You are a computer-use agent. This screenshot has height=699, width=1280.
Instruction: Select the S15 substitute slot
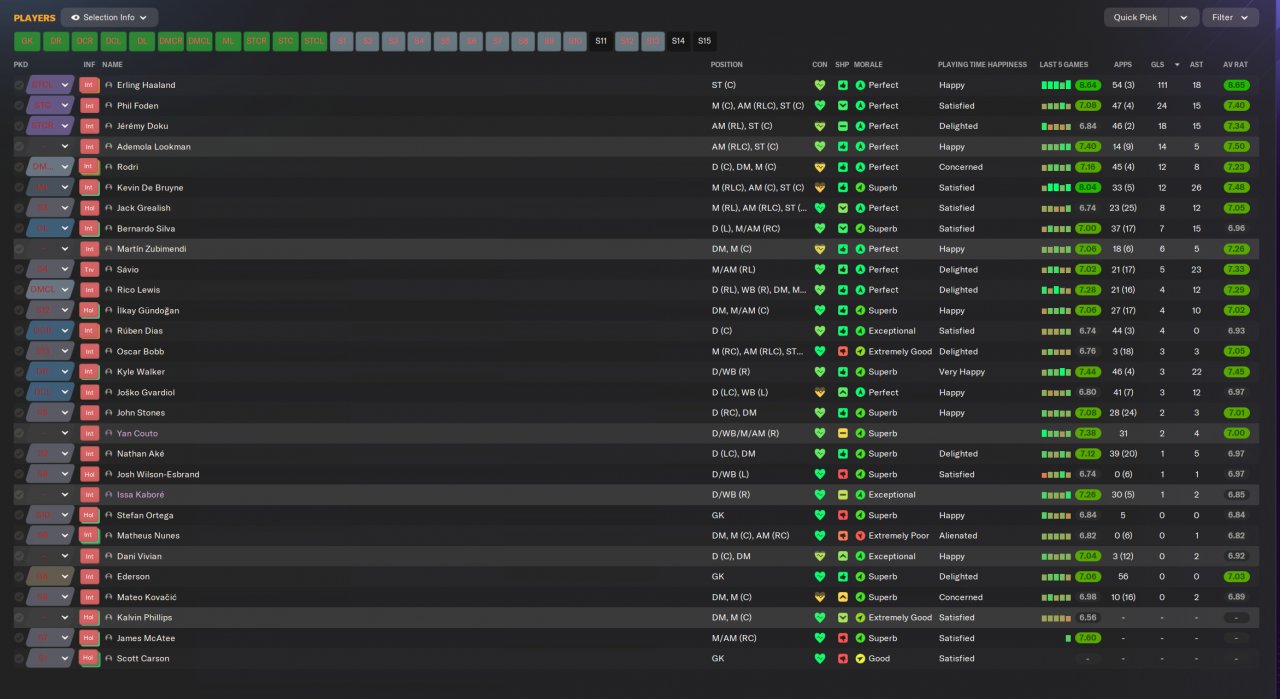pyautogui.click(x=704, y=41)
